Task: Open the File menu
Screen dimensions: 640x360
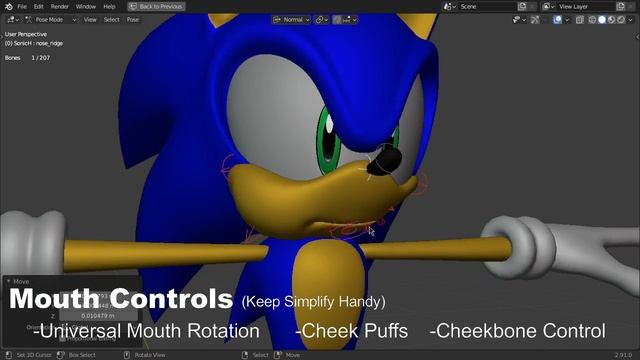Action: point(22,7)
